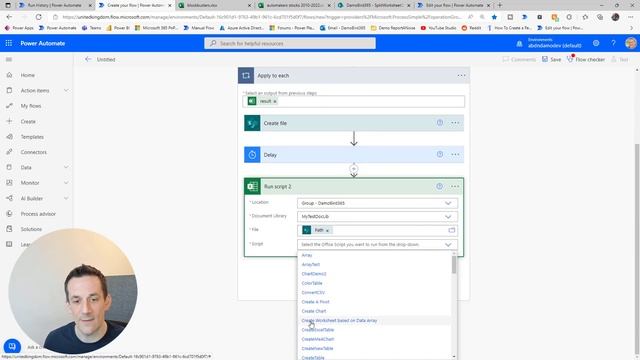640x360 pixels.
Task: Open the Delay action ellipsis menu
Action: tap(455, 155)
